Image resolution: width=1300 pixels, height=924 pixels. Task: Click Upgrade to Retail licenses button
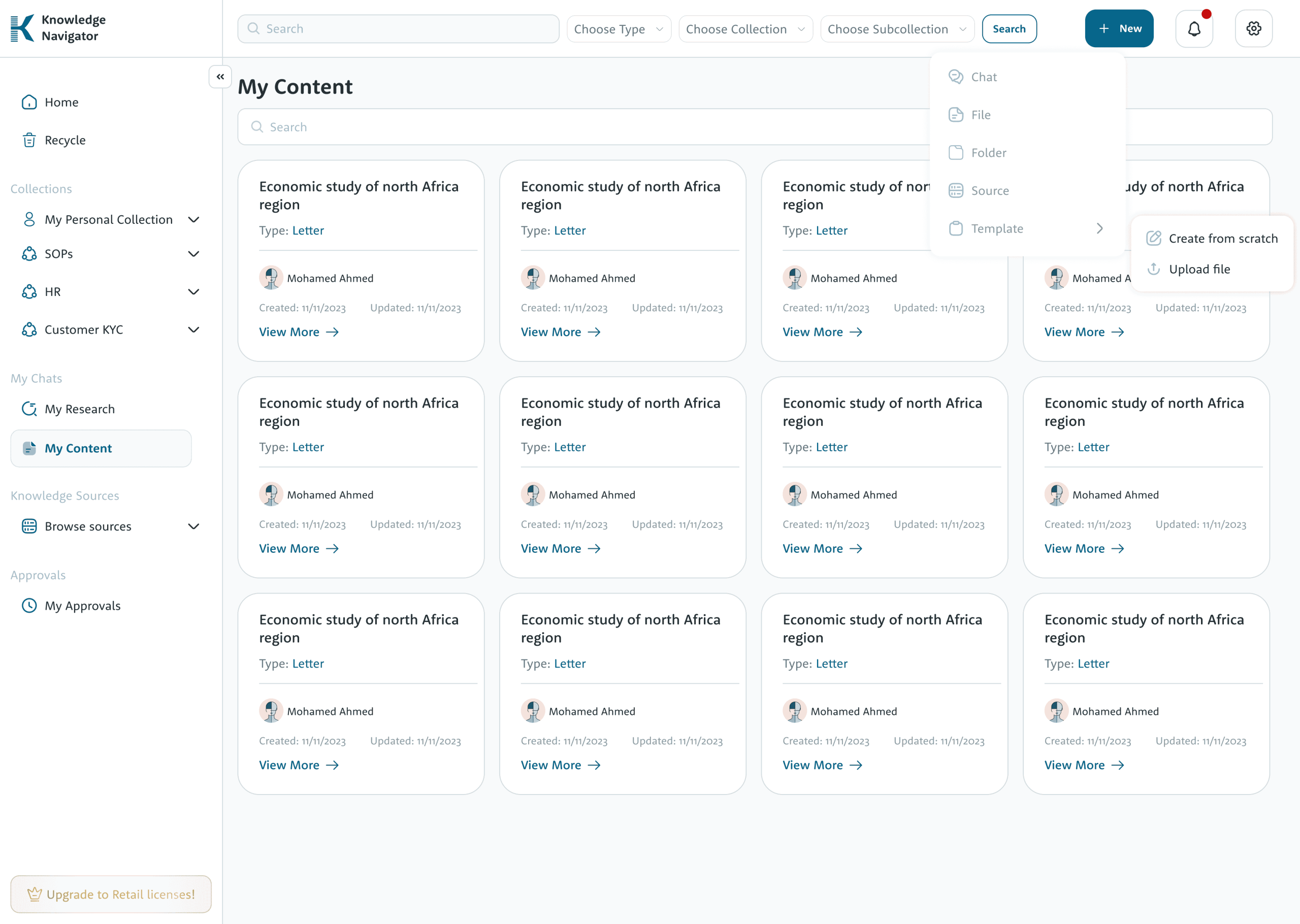coord(111,894)
